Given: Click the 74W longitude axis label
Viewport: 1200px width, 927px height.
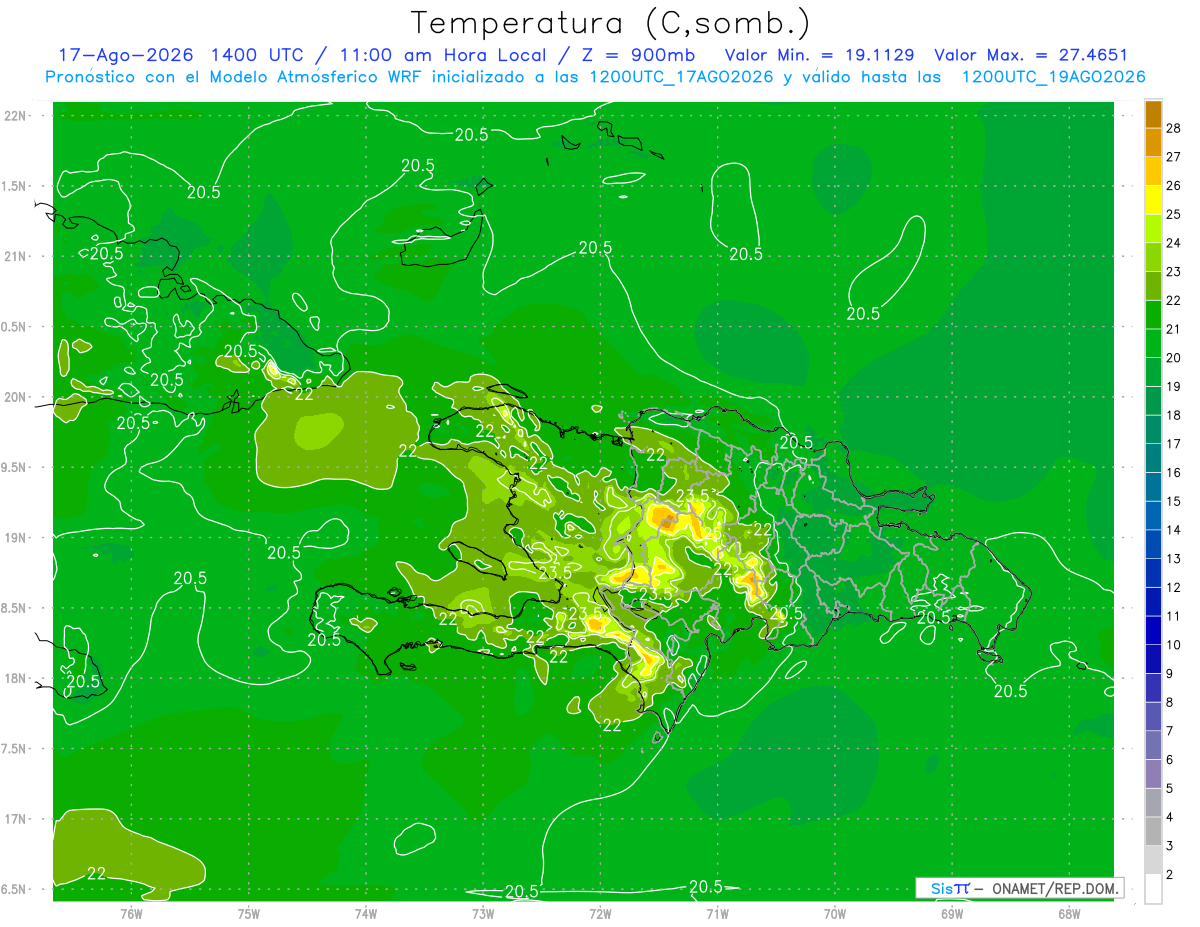Looking at the screenshot, I should pos(365,913).
